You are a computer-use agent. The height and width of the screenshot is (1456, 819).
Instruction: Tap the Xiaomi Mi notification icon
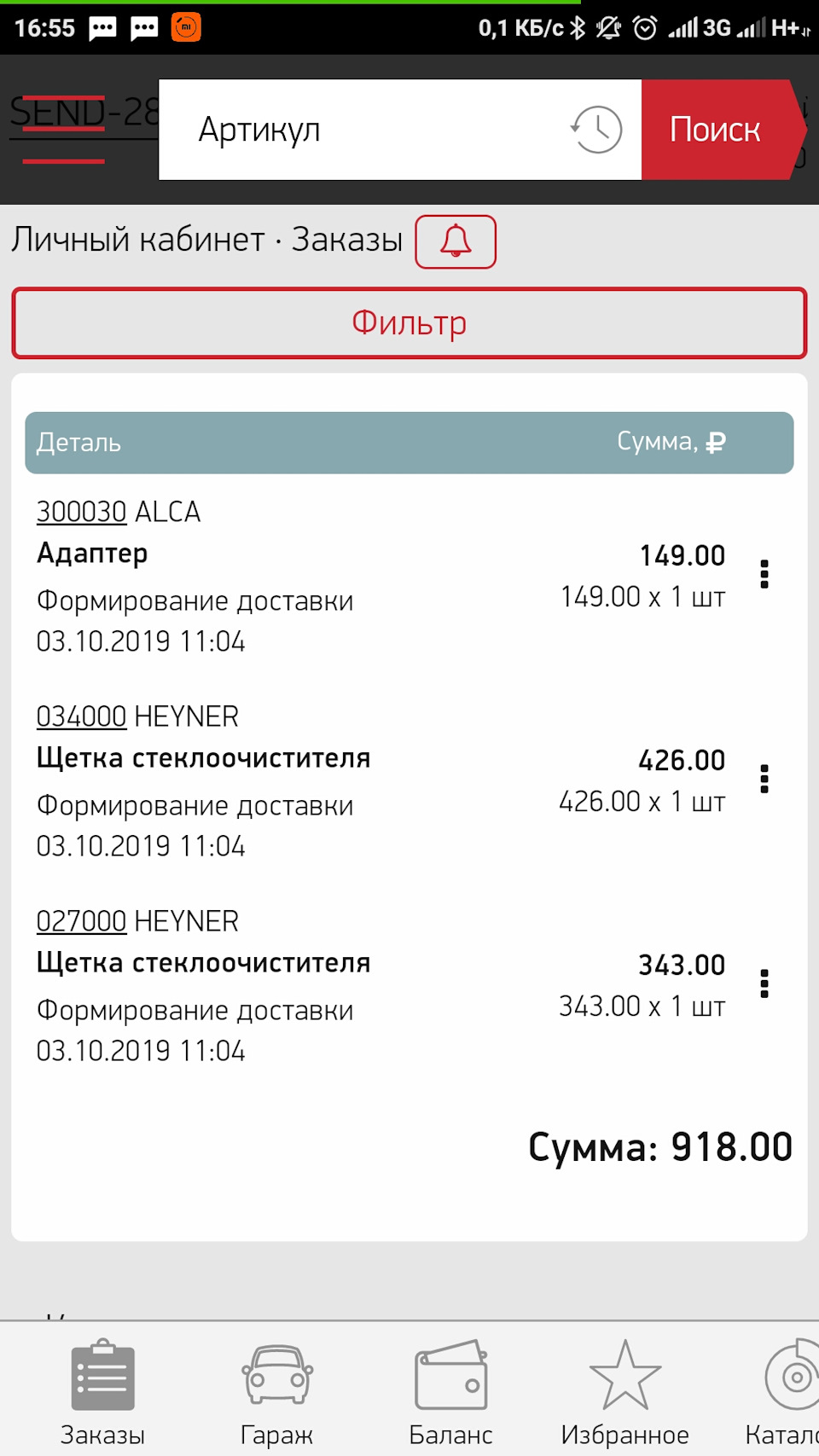[186, 27]
